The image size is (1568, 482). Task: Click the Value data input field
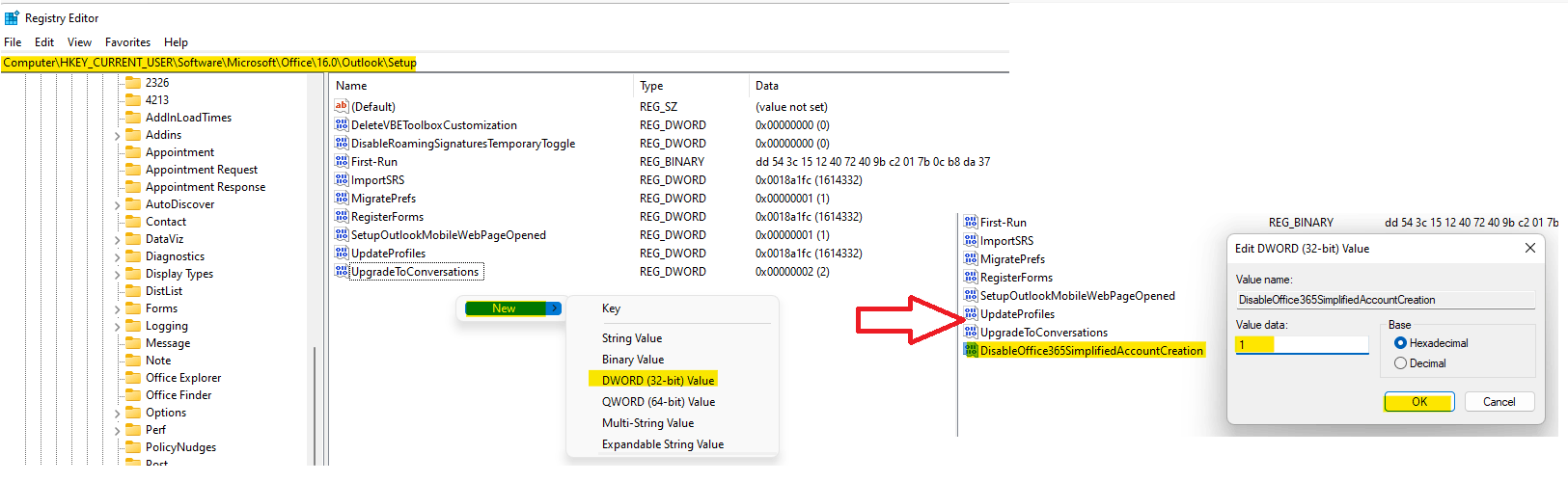[x=1303, y=344]
